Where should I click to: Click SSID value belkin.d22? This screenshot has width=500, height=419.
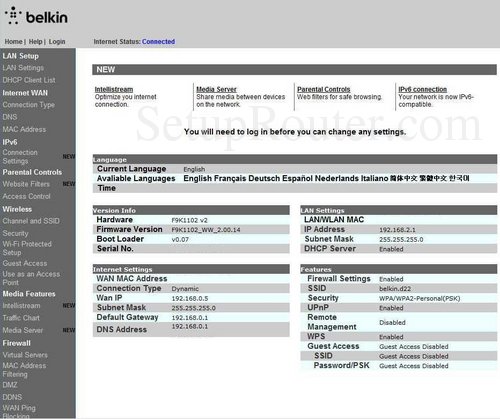coord(395,289)
